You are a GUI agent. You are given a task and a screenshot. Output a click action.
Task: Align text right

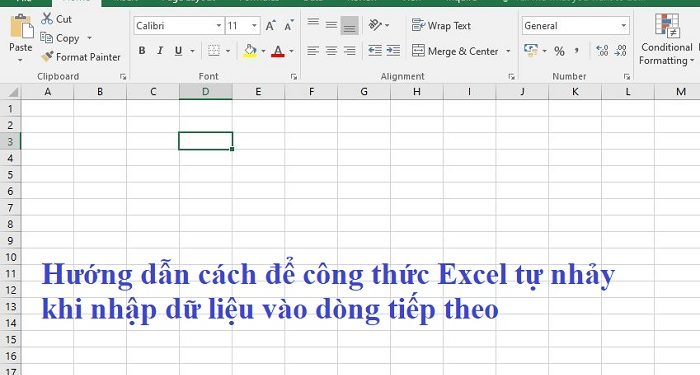[350, 51]
